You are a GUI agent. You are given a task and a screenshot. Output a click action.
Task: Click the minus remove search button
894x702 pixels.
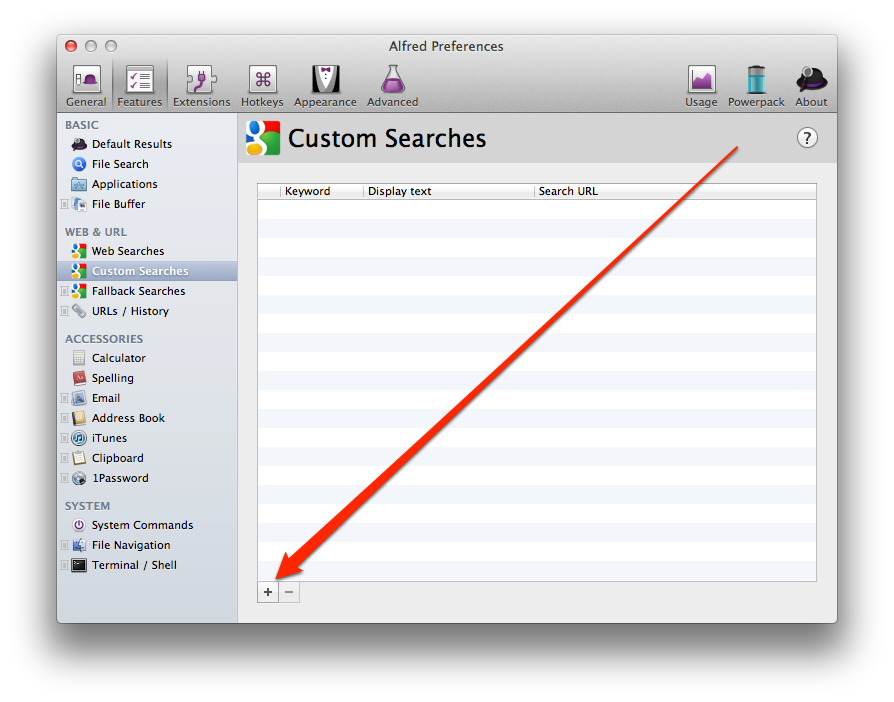(289, 592)
